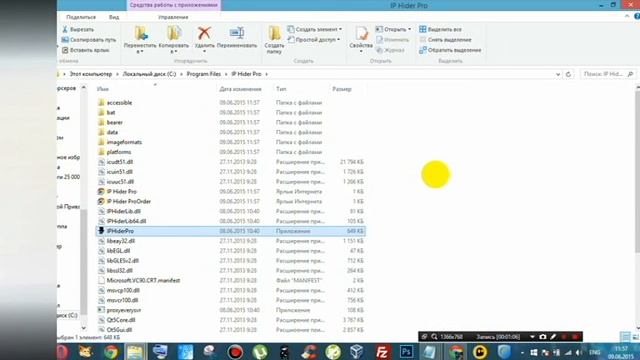Expand the Удалить dropdown arrow
The image size is (640, 360).
pos(204,51)
